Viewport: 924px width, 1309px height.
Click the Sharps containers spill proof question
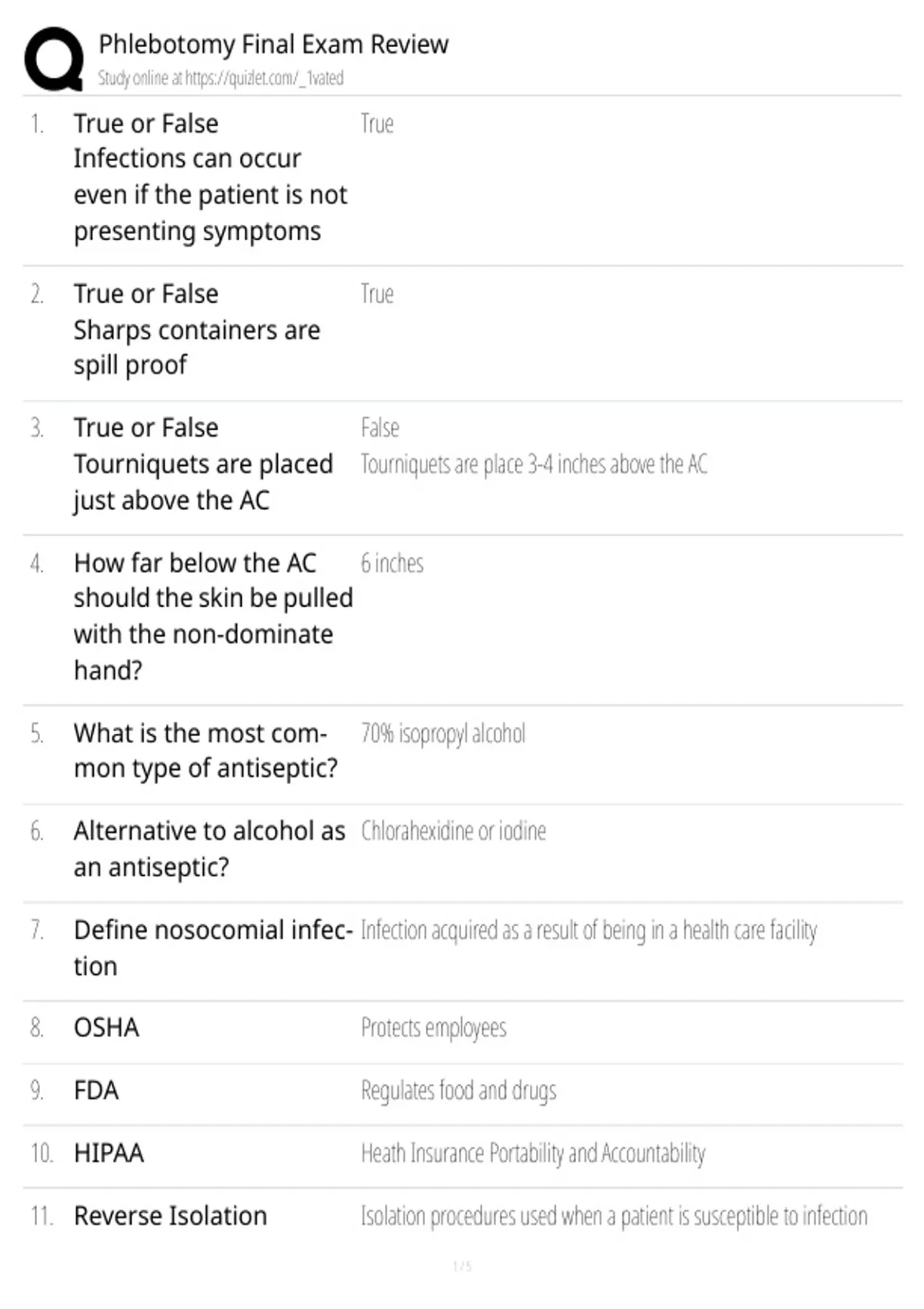pyautogui.click(x=196, y=329)
